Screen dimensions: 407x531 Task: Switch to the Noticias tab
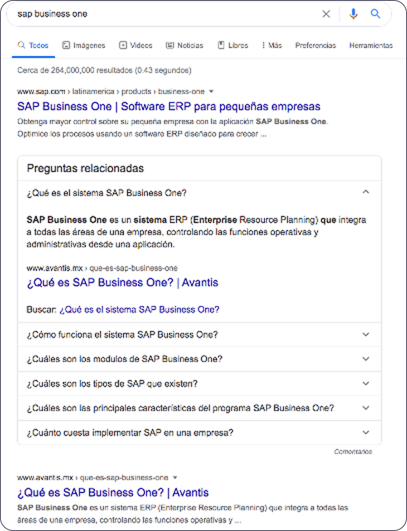tap(184, 45)
